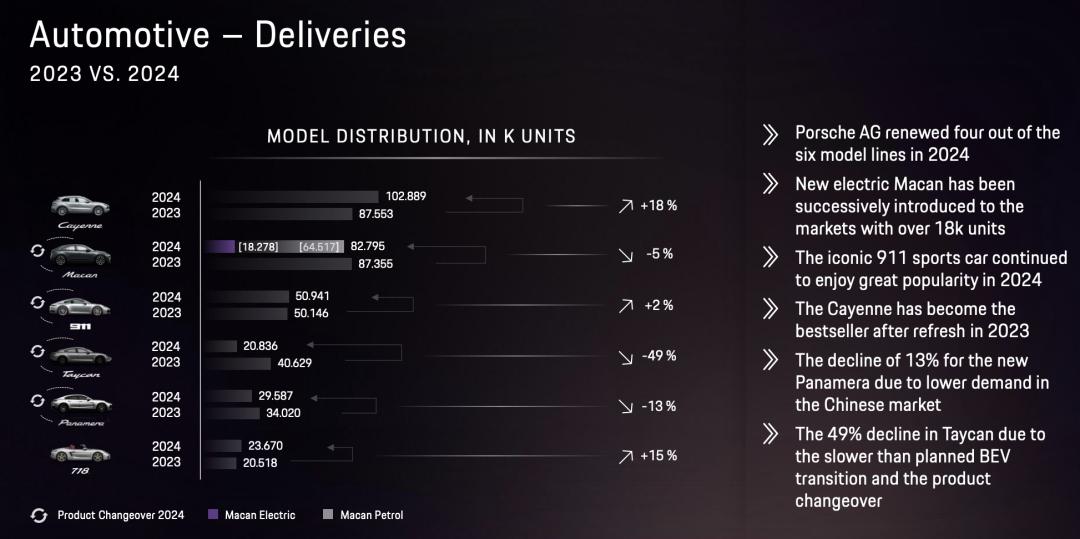Click the up arrow next to +18 %
Image resolution: width=1080 pixels, height=539 pixels.
[x=625, y=205]
